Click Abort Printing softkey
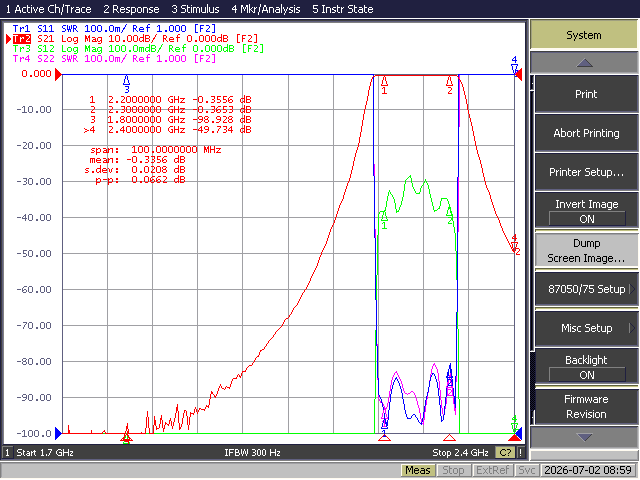640x480 pixels. pyautogui.click(x=586, y=133)
